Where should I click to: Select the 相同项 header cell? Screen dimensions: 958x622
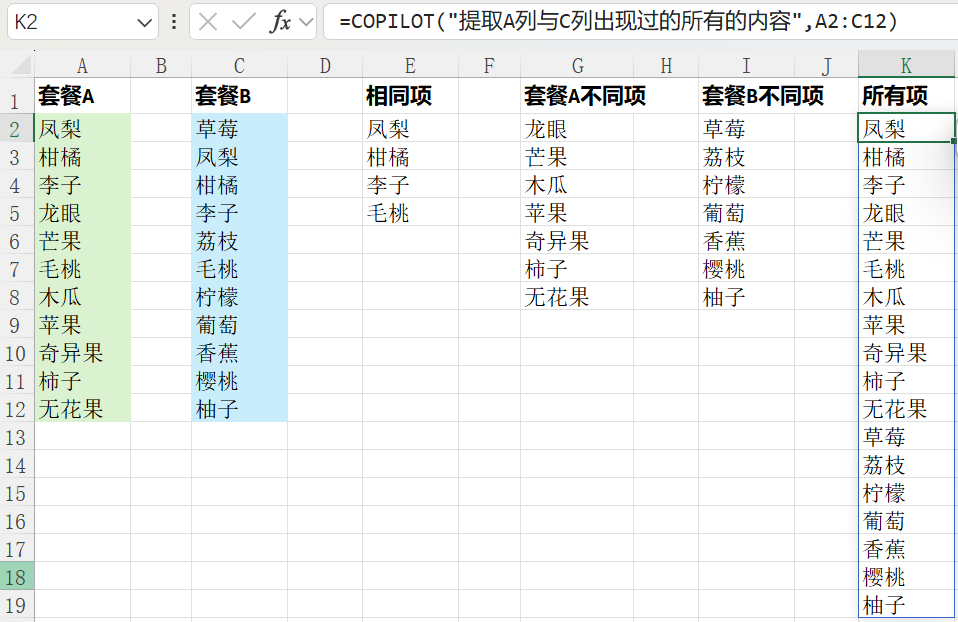[410, 97]
